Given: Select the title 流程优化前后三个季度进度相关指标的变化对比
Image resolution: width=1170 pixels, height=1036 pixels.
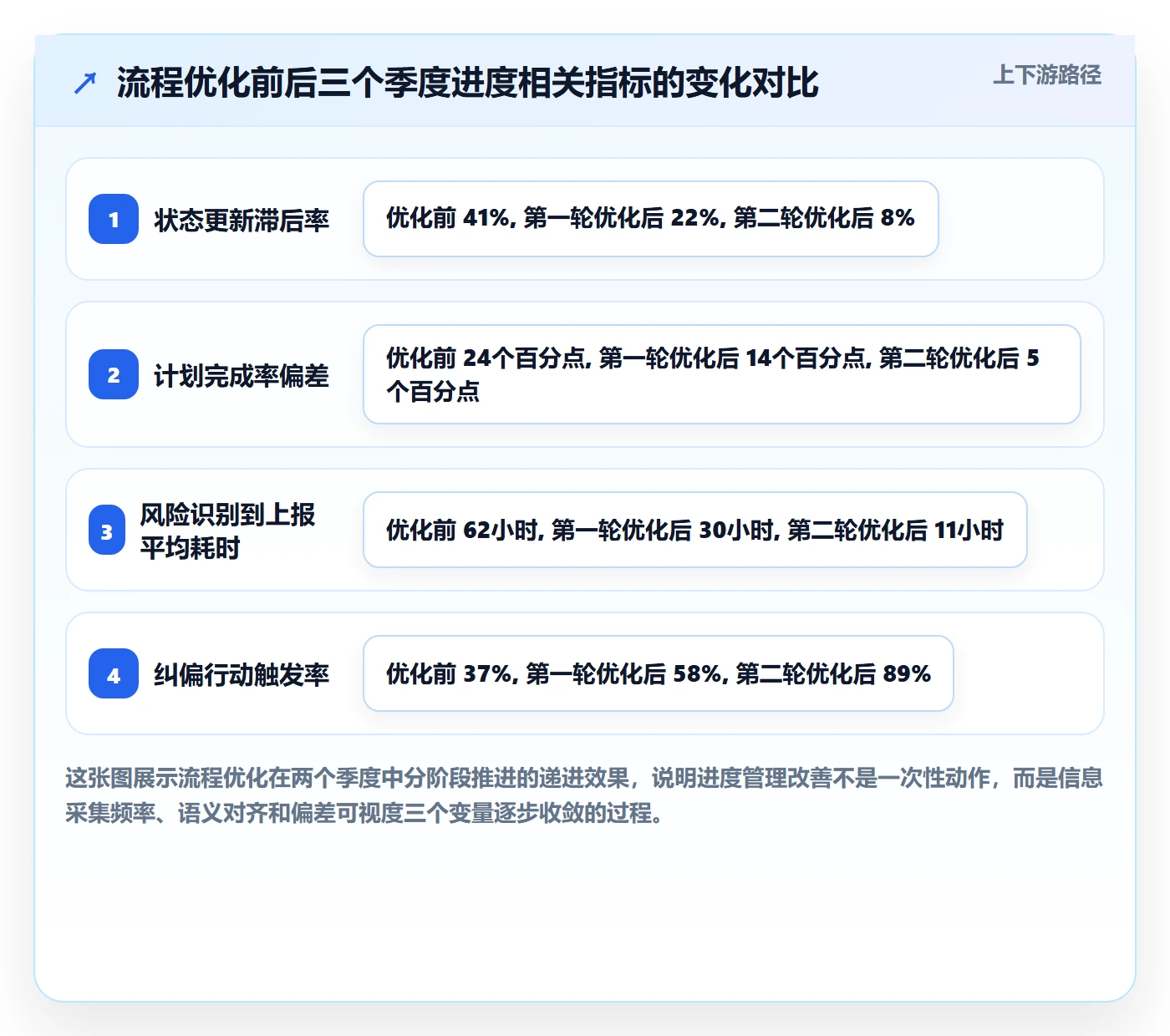Looking at the screenshot, I should (468, 83).
